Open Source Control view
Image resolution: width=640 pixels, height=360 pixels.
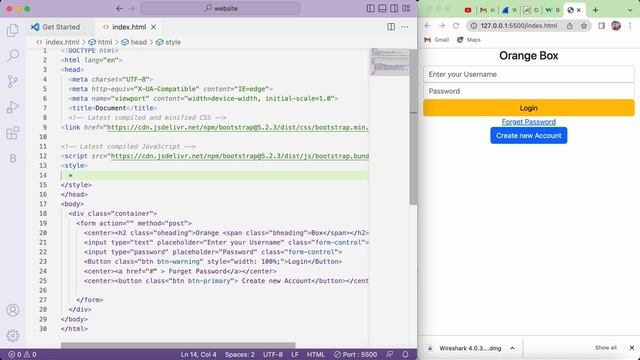click(13, 81)
